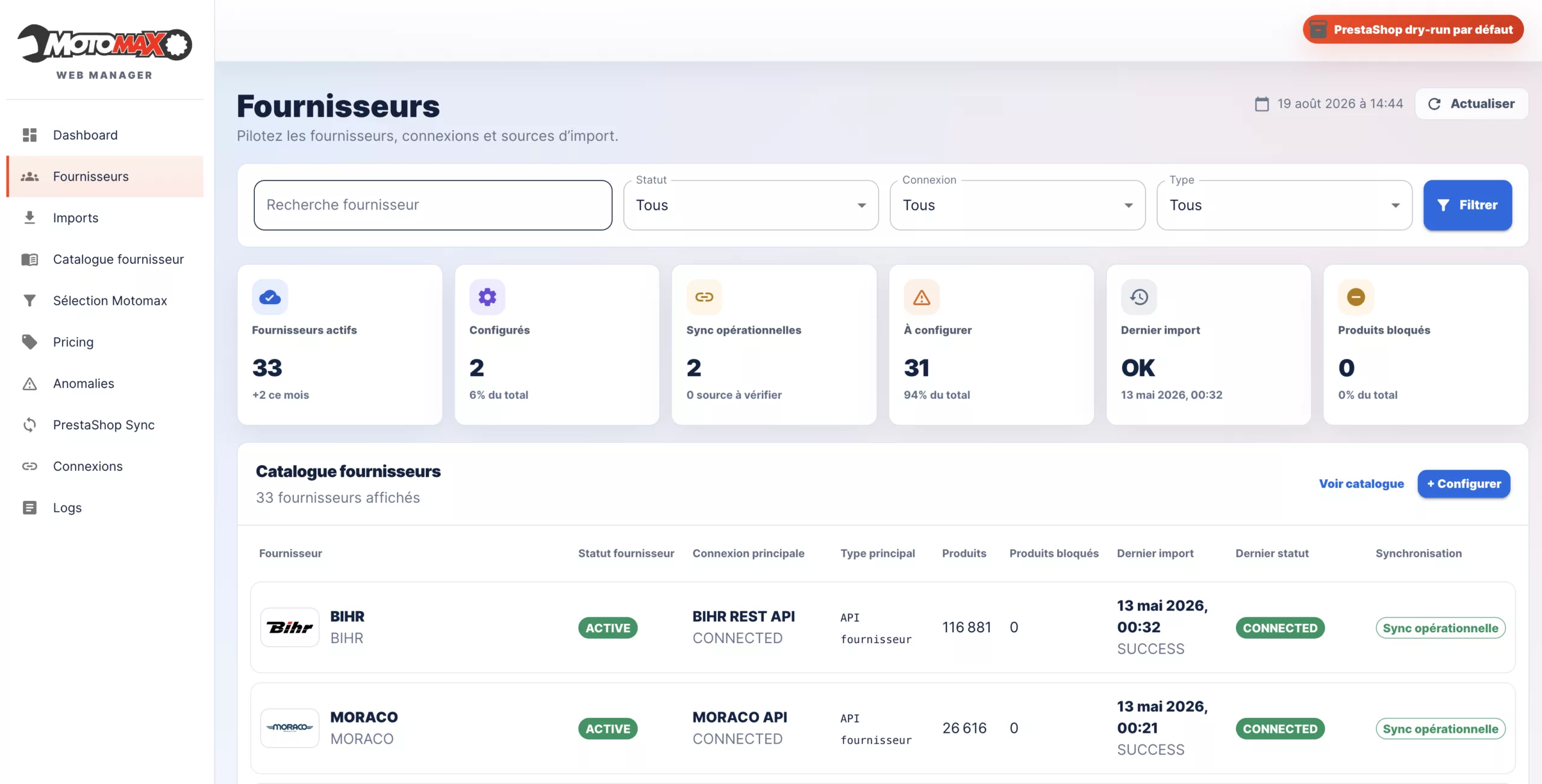Open the Statut filter dropdown
Image resolution: width=1542 pixels, height=784 pixels.
(751, 205)
